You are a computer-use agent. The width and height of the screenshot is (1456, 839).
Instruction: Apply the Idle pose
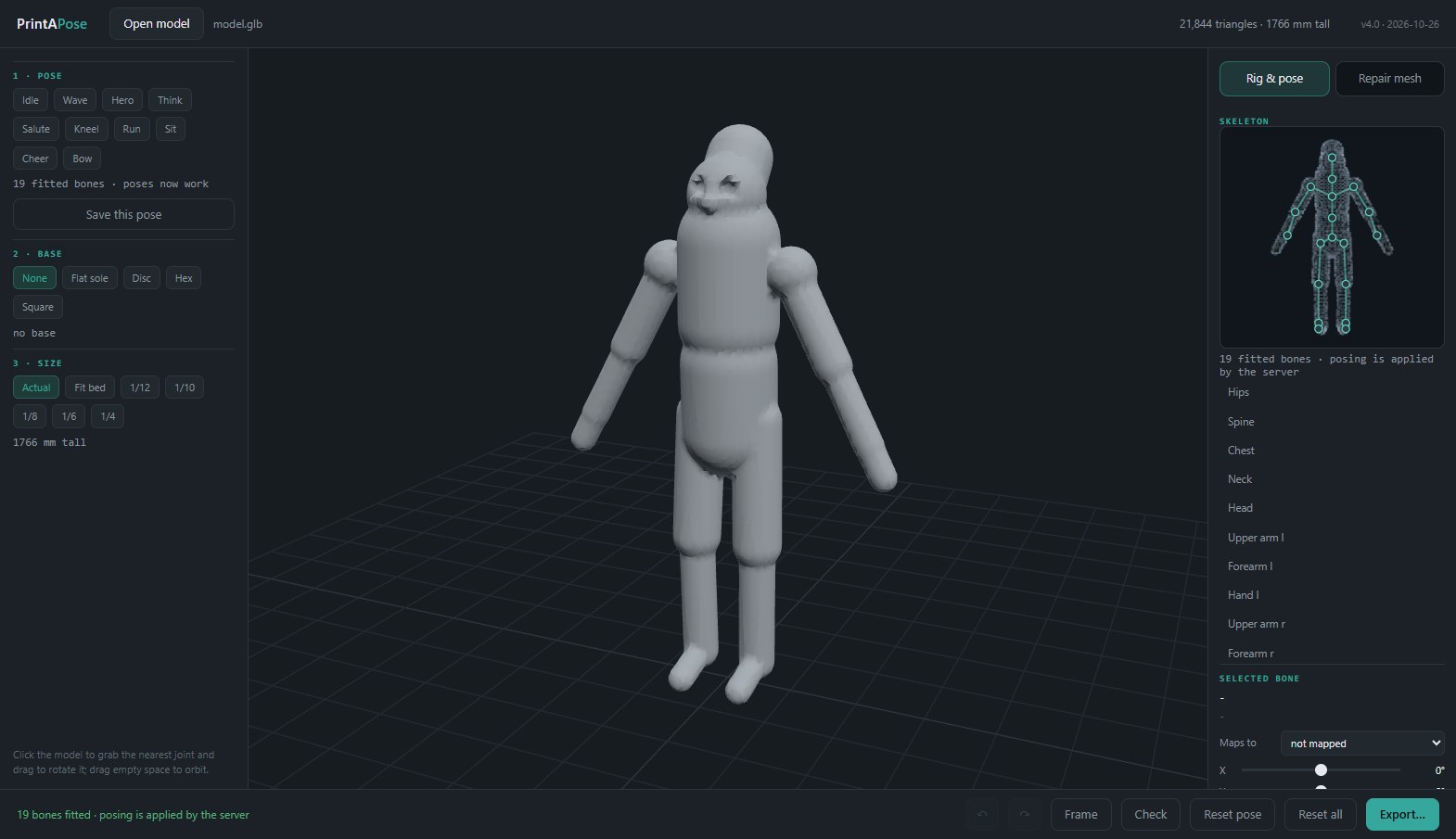(x=31, y=100)
